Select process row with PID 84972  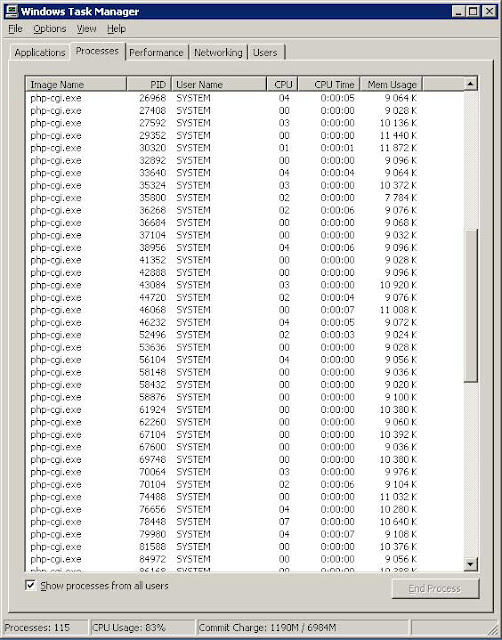(x=245, y=559)
